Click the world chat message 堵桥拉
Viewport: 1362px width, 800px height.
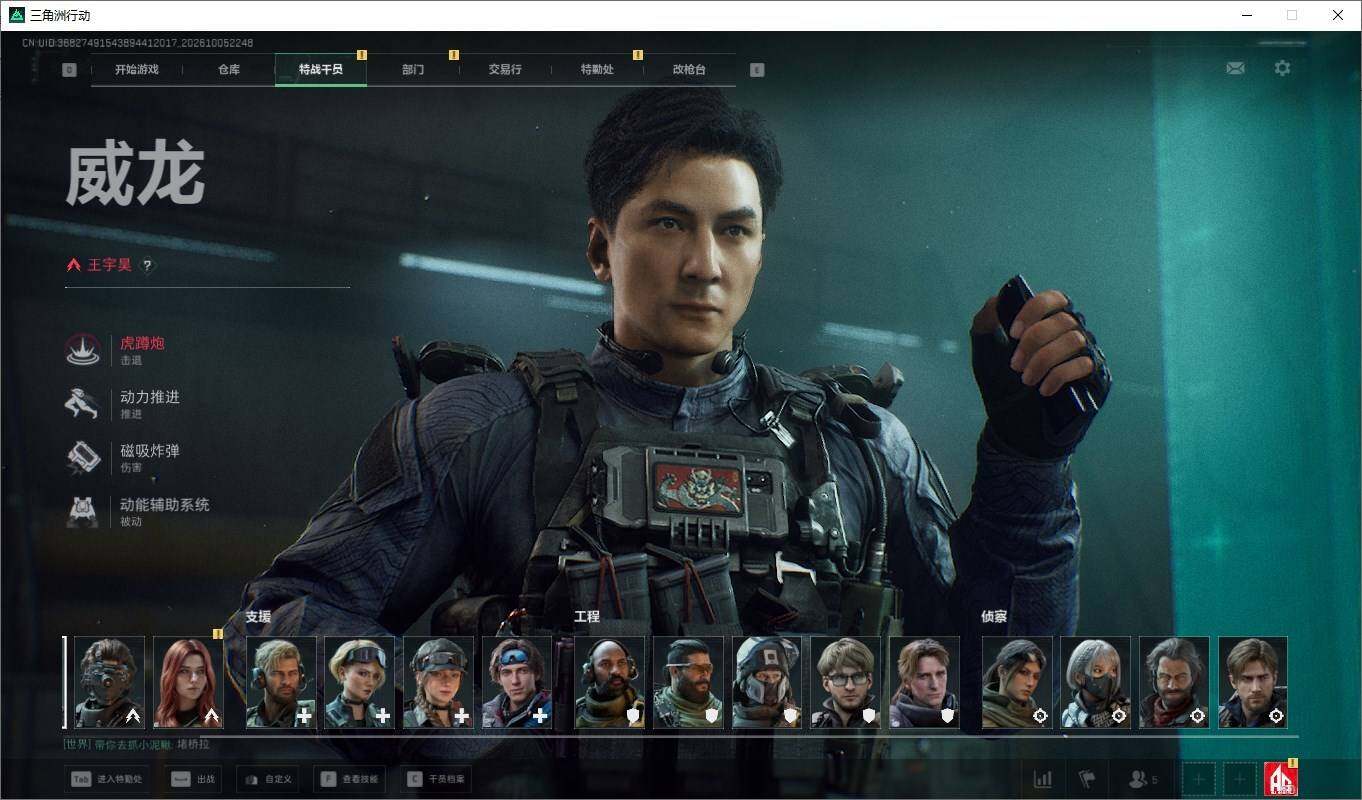click(x=193, y=744)
